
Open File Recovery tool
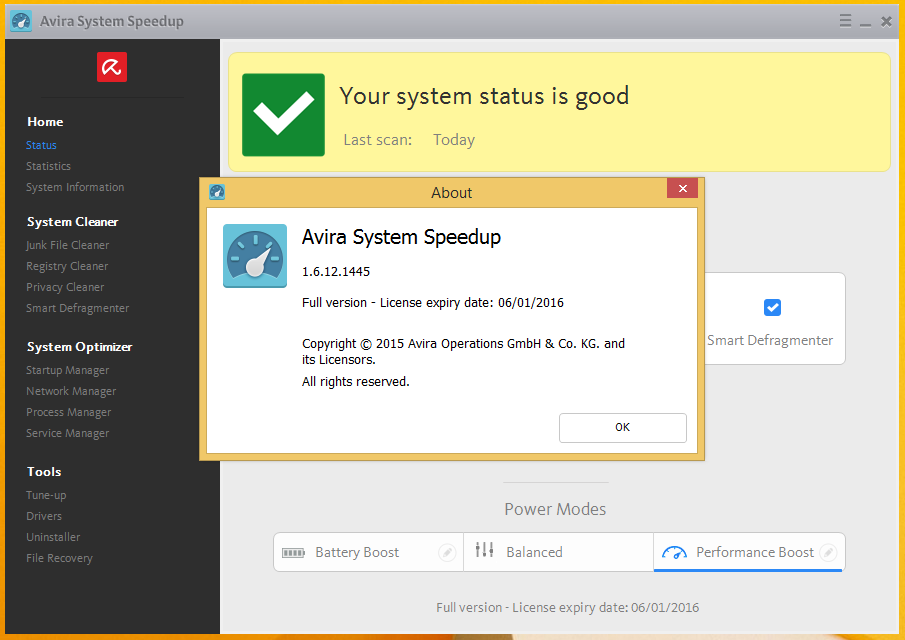pyautogui.click(x=59, y=559)
